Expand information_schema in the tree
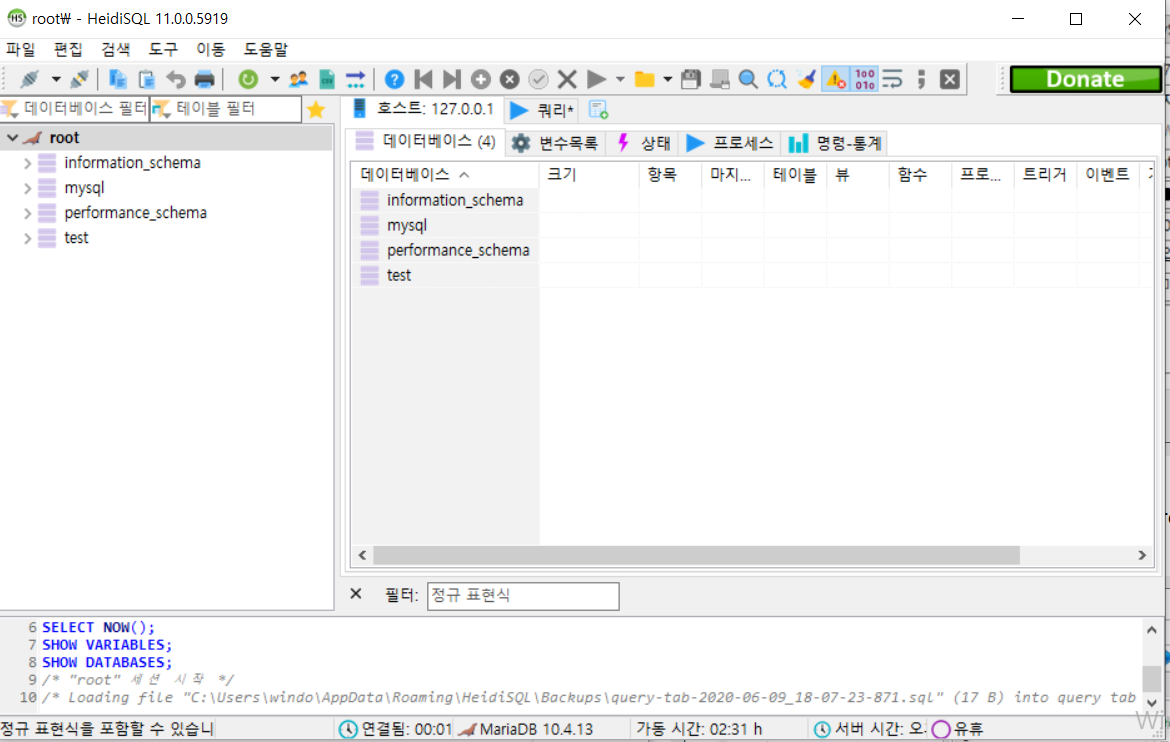Viewport: 1170px width, 742px height. click(x=28, y=163)
